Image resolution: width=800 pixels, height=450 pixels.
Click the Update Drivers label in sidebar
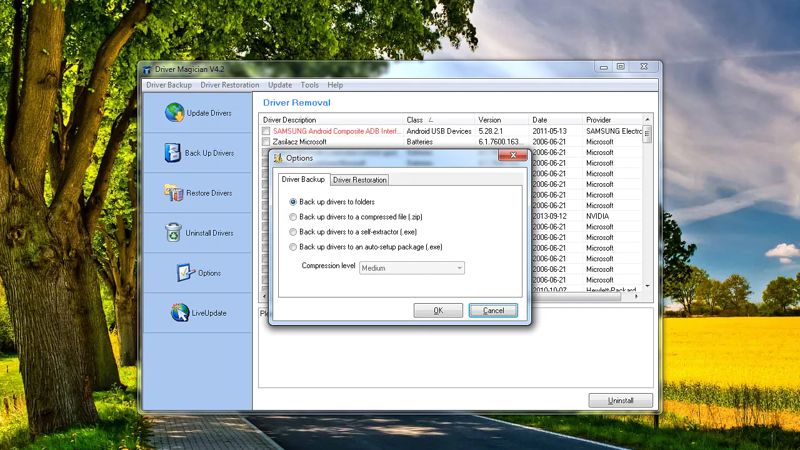point(209,113)
